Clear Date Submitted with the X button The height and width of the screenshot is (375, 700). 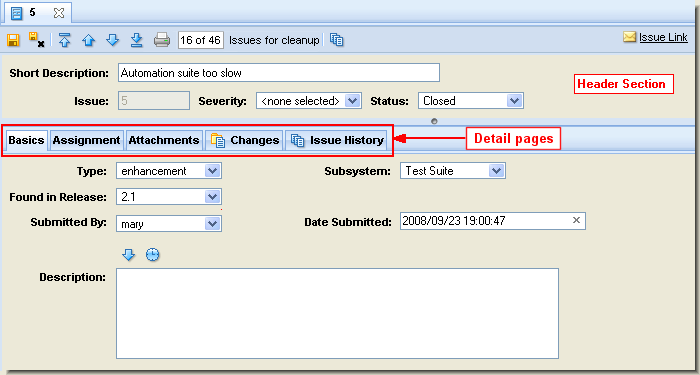coord(576,220)
